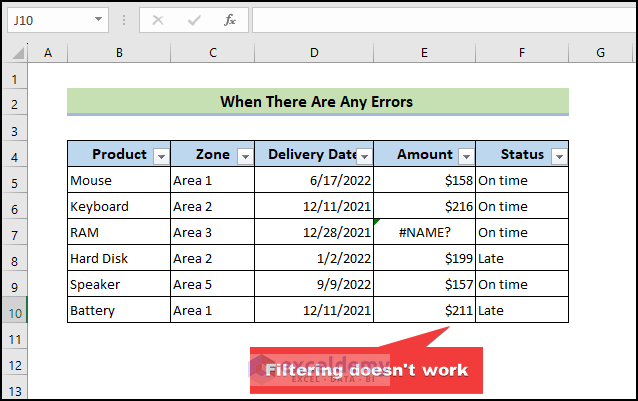
Task: Click the green error indicator on #NAME? cell
Action: (x=377, y=222)
